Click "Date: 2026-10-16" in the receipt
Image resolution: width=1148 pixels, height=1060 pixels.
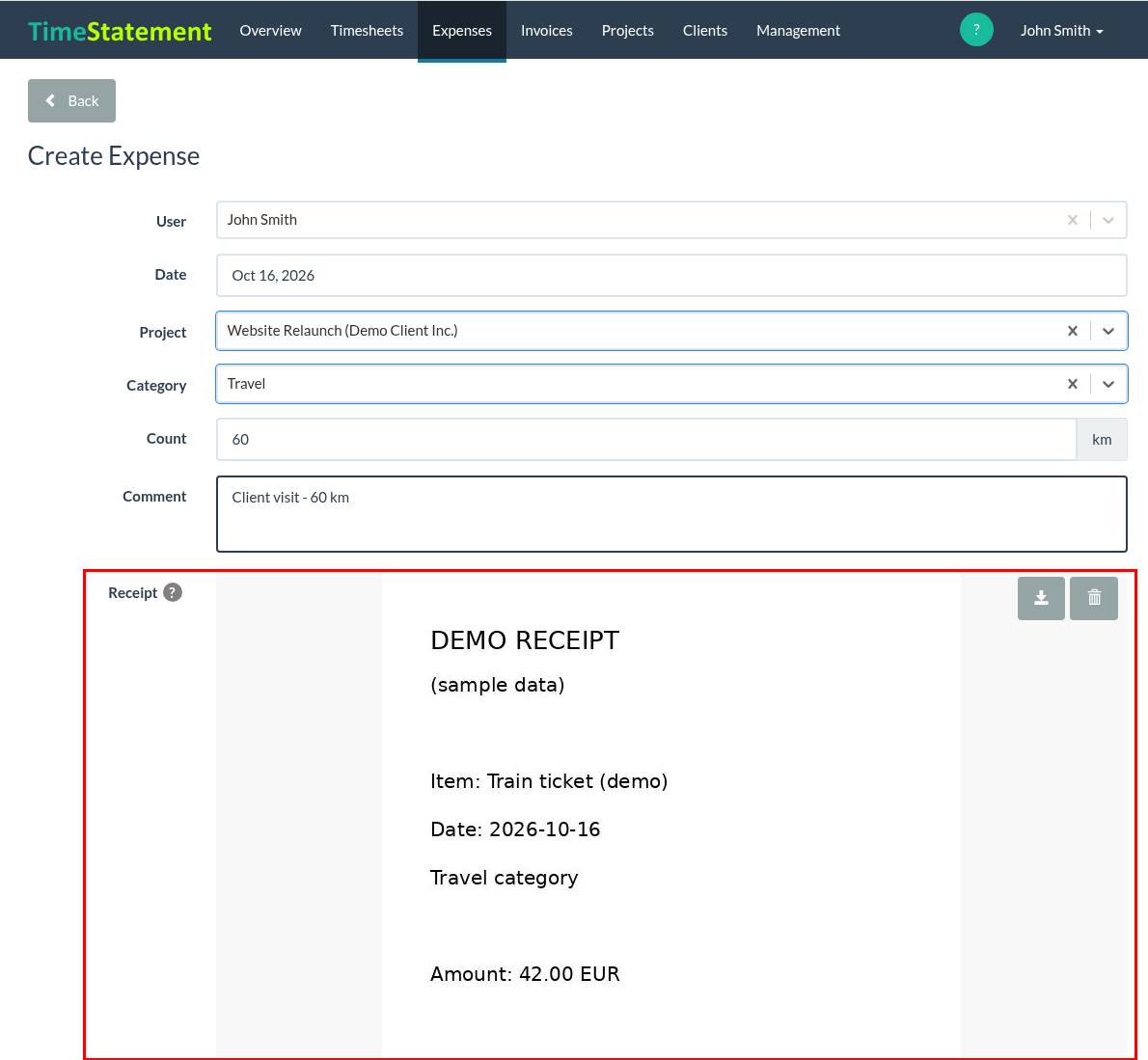point(515,829)
